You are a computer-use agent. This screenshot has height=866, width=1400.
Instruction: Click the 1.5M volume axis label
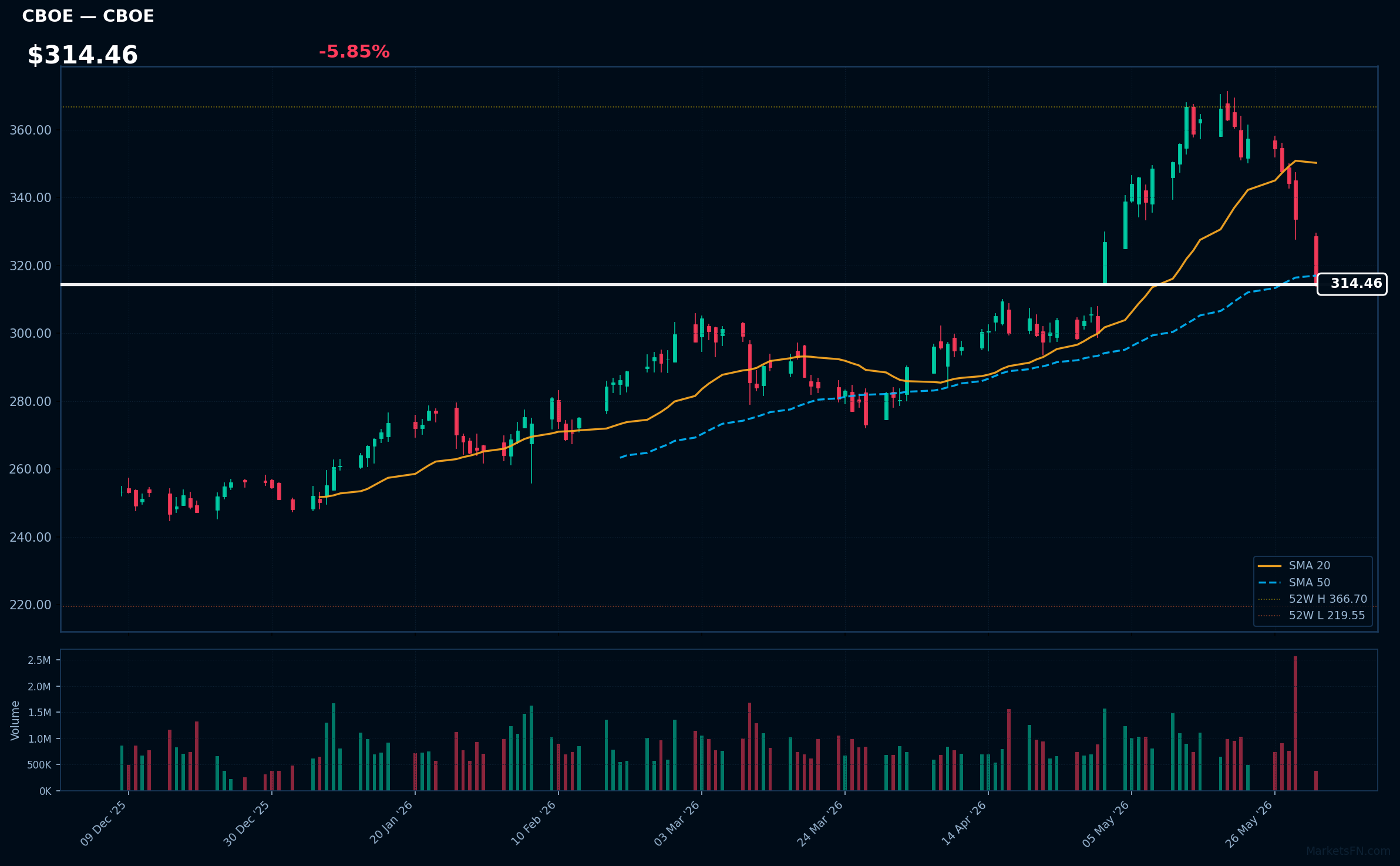[39, 713]
